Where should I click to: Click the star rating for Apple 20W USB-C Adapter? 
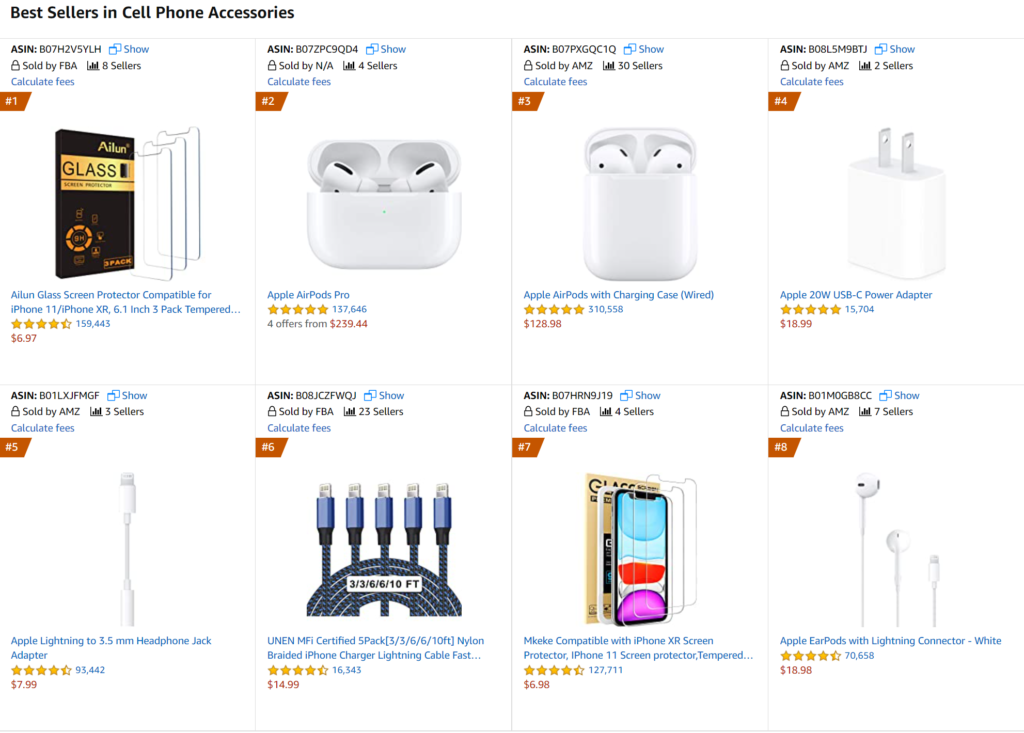pyautogui.click(x=810, y=310)
